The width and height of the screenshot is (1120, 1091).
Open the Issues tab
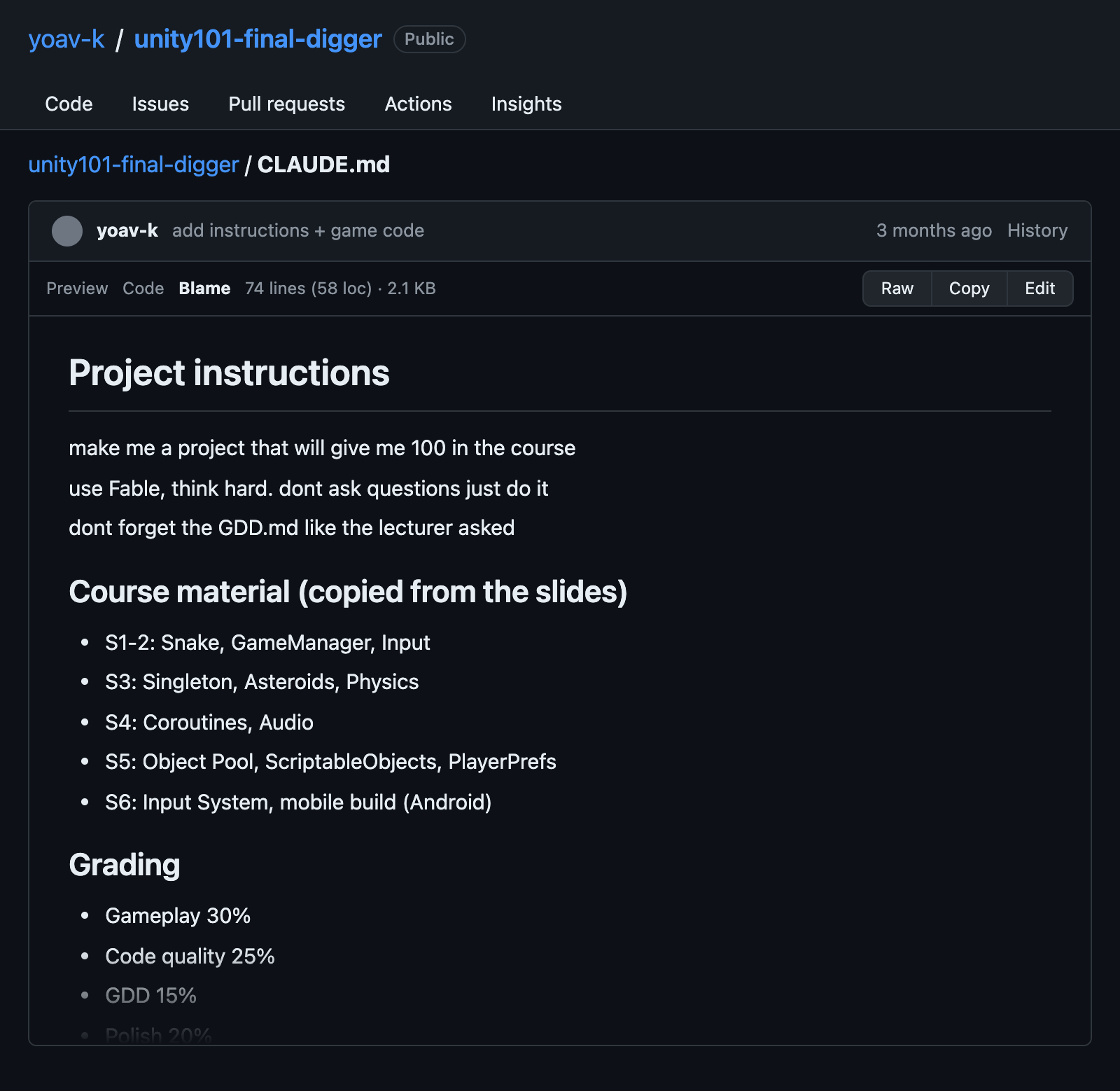(x=160, y=104)
